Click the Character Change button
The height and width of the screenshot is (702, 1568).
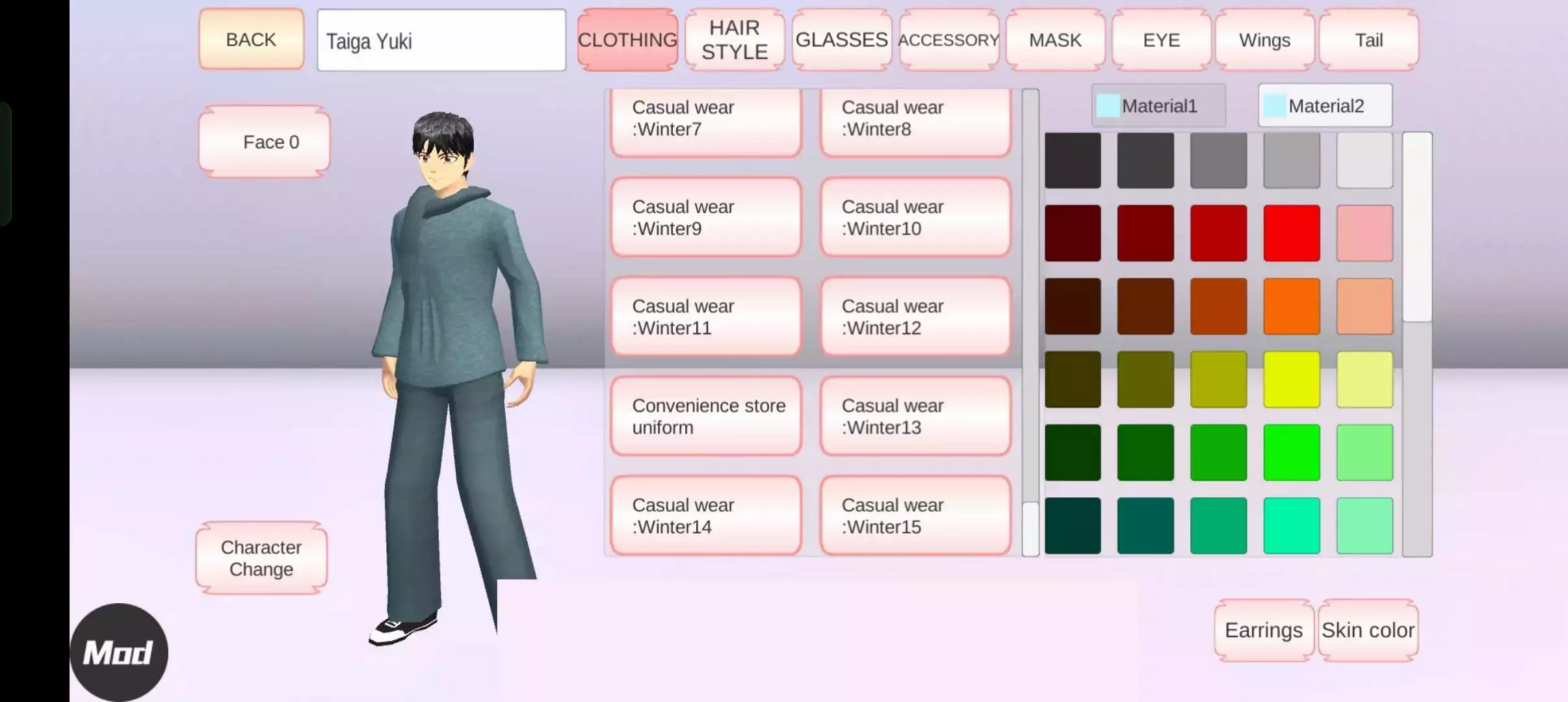point(261,558)
